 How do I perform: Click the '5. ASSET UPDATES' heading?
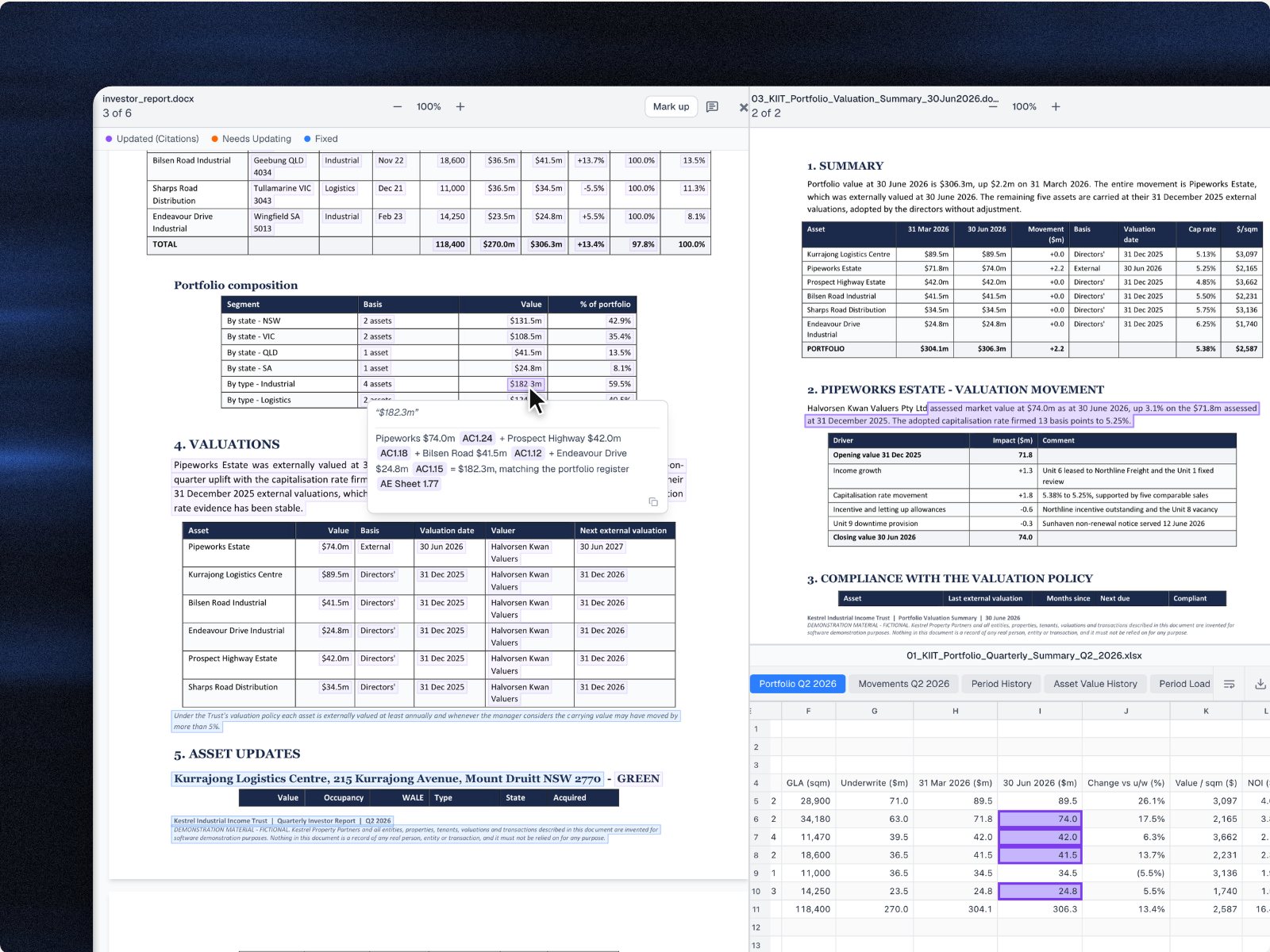point(237,754)
